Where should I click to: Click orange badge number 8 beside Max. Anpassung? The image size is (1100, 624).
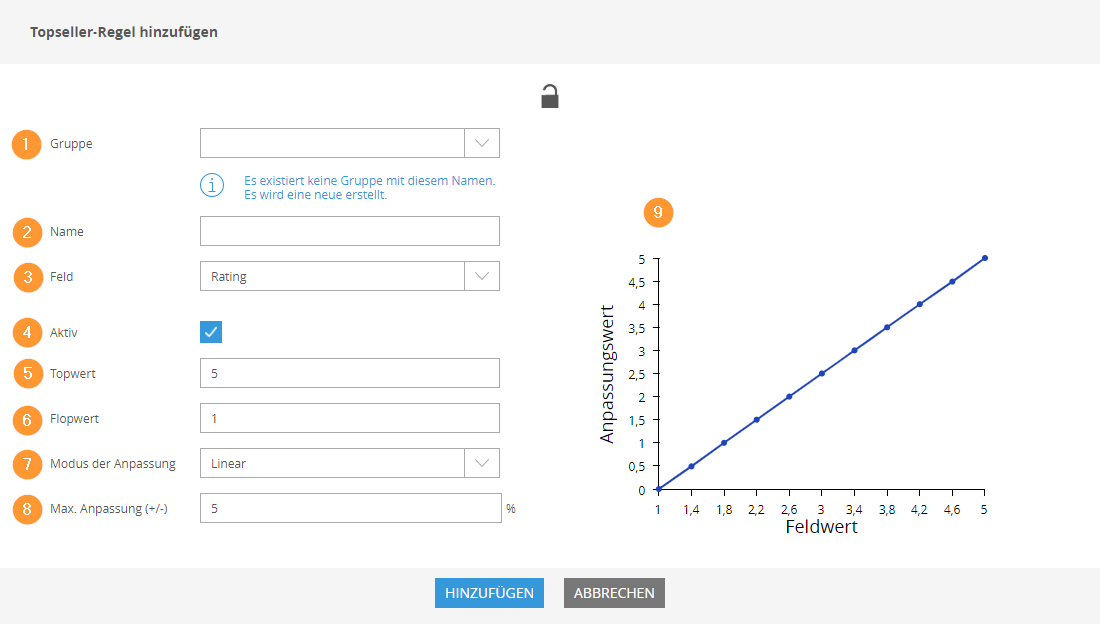(27, 509)
